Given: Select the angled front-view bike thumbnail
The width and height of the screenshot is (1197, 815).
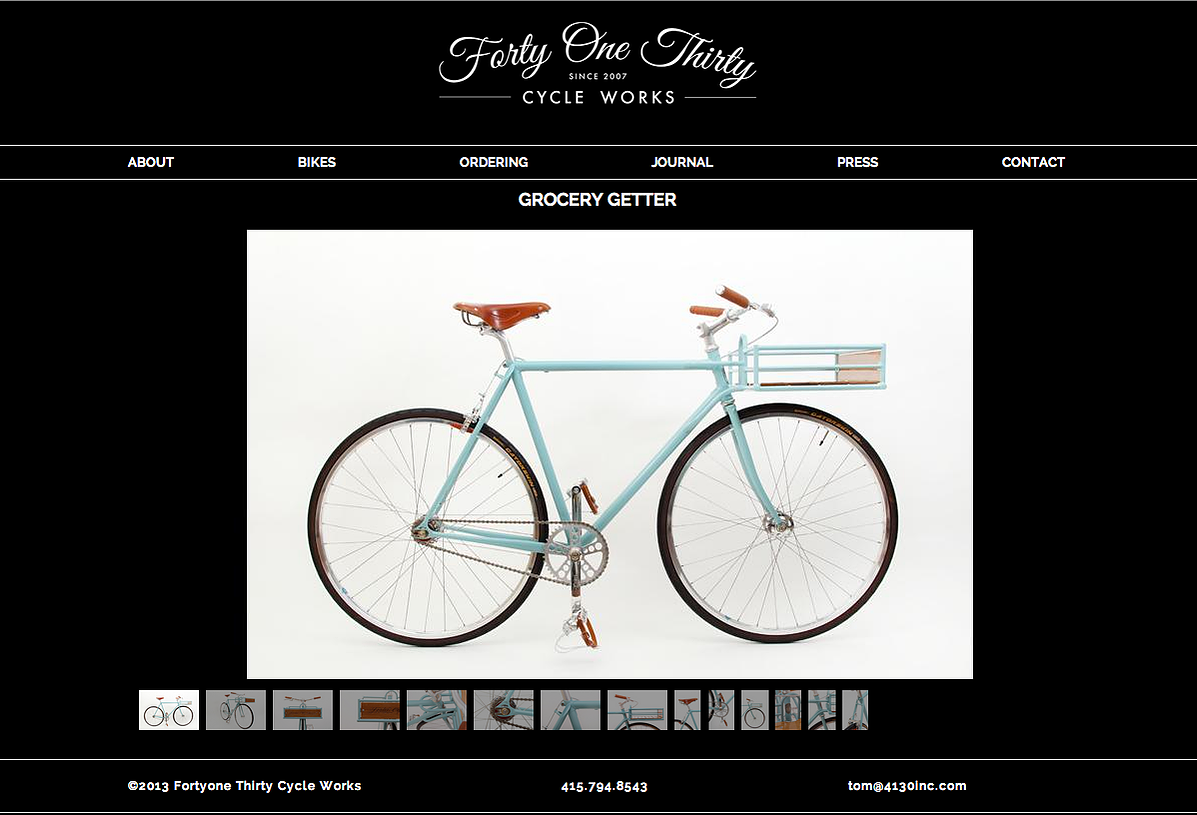Looking at the screenshot, I should [236, 710].
